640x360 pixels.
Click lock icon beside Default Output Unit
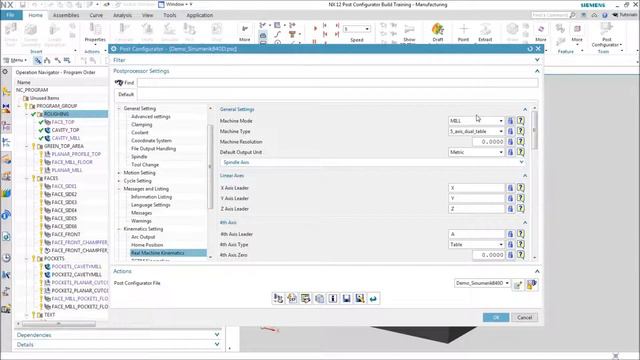[510, 152]
